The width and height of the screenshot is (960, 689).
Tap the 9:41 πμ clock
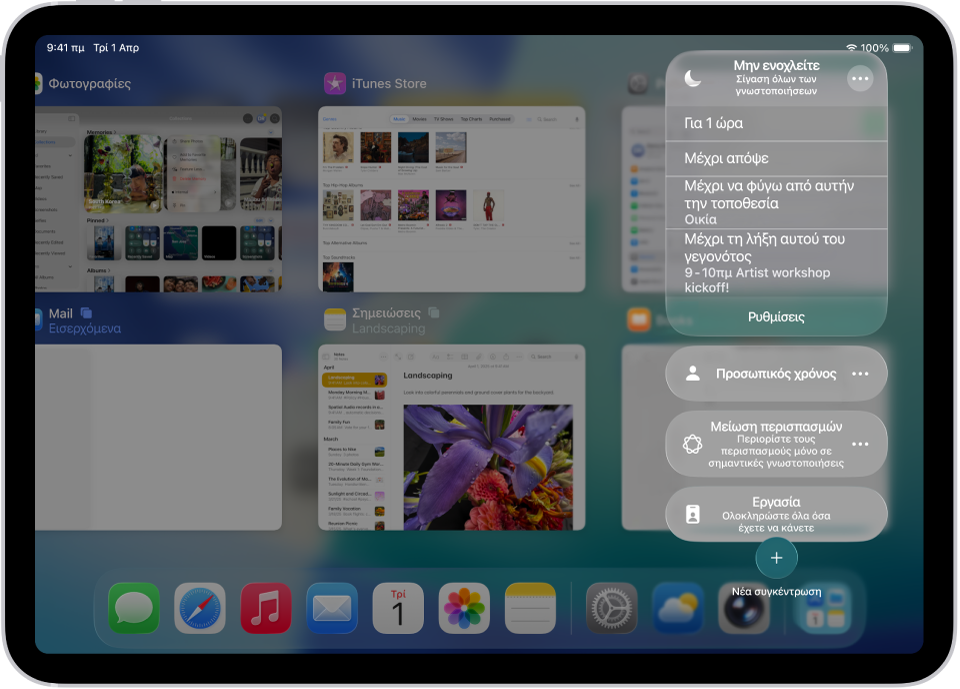point(66,48)
